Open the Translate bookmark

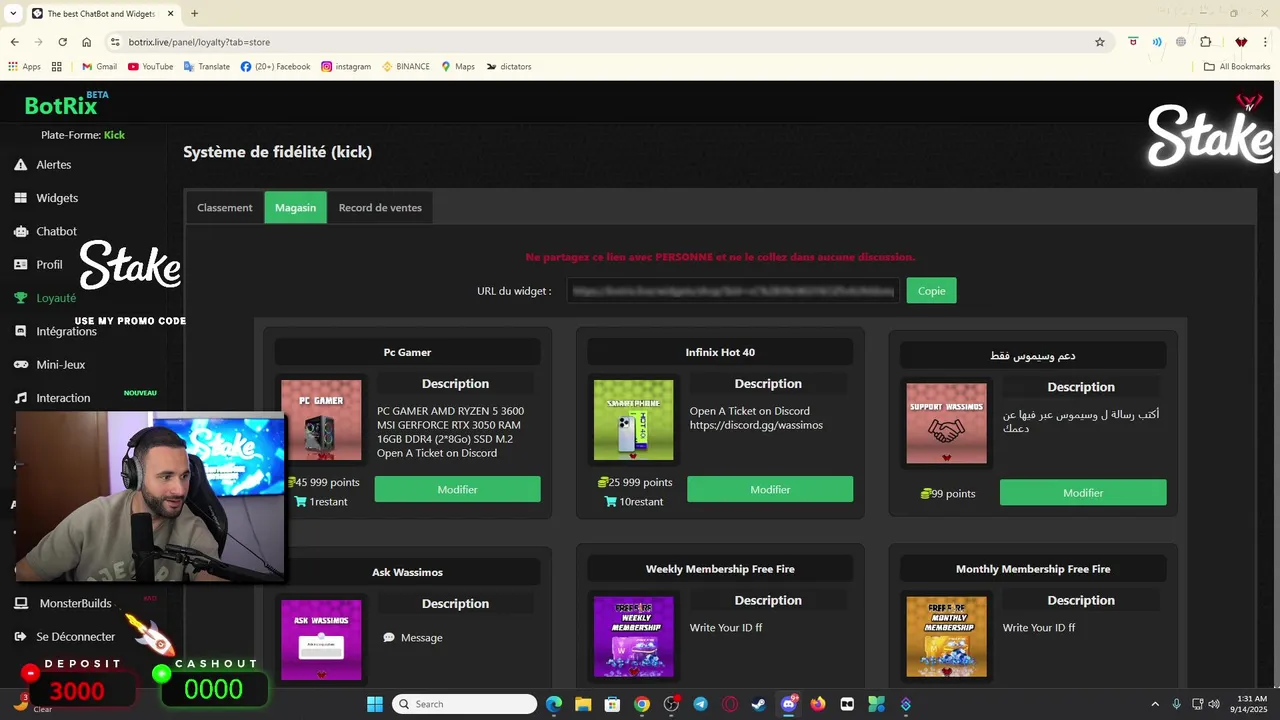pos(207,67)
